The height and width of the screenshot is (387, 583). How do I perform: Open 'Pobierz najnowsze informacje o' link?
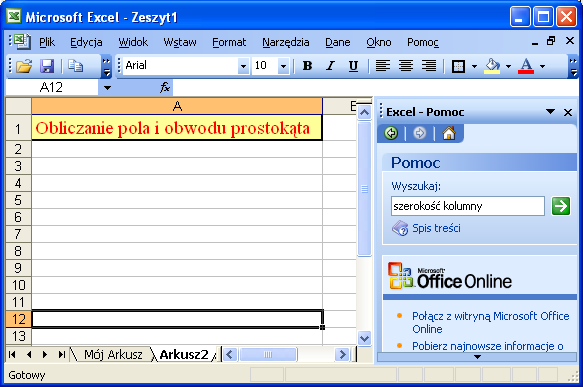click(x=487, y=346)
